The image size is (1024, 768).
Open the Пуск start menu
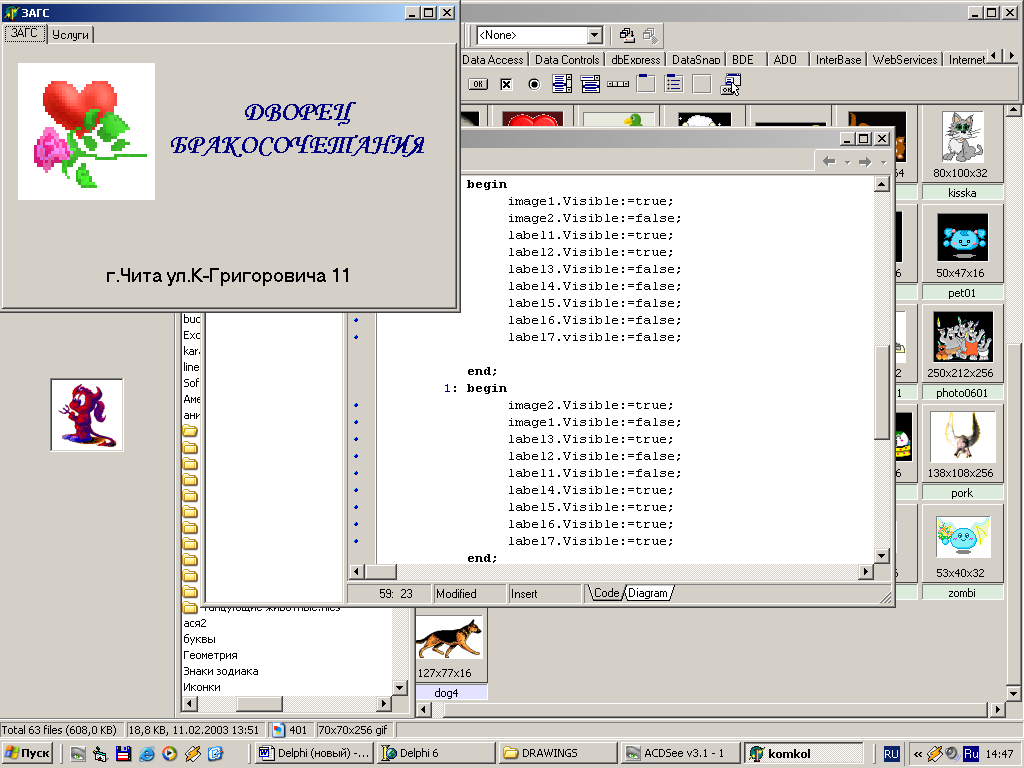point(27,753)
